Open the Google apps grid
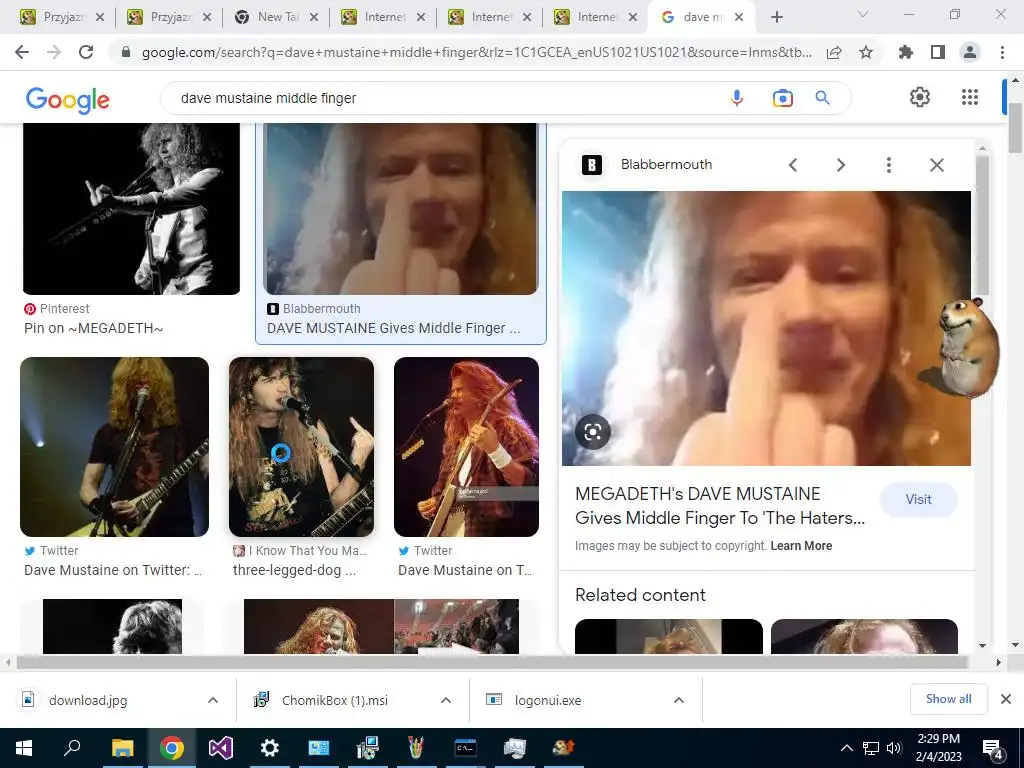The width and height of the screenshot is (1024, 768). click(x=970, y=97)
